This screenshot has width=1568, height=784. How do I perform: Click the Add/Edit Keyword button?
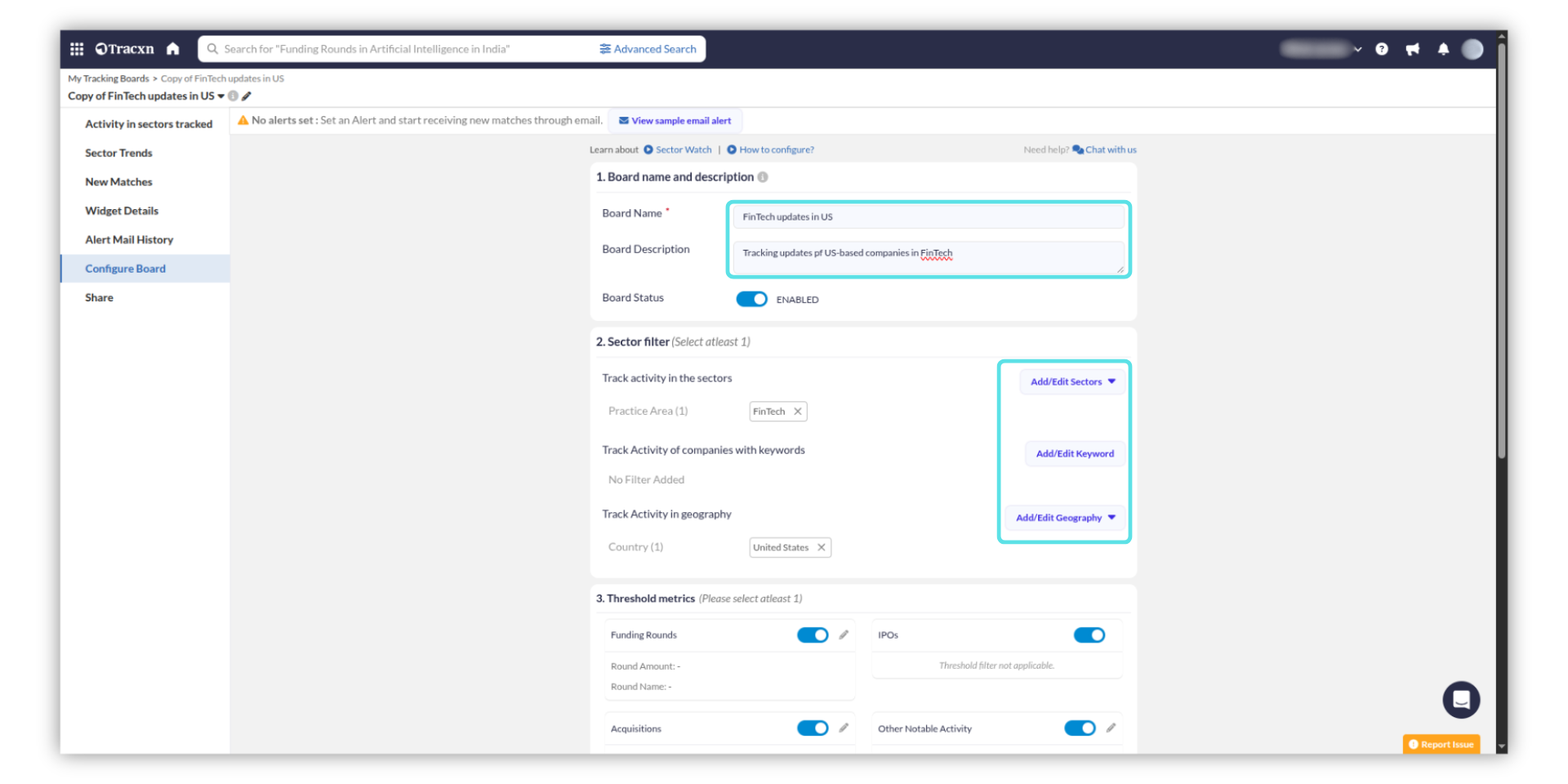(1074, 453)
